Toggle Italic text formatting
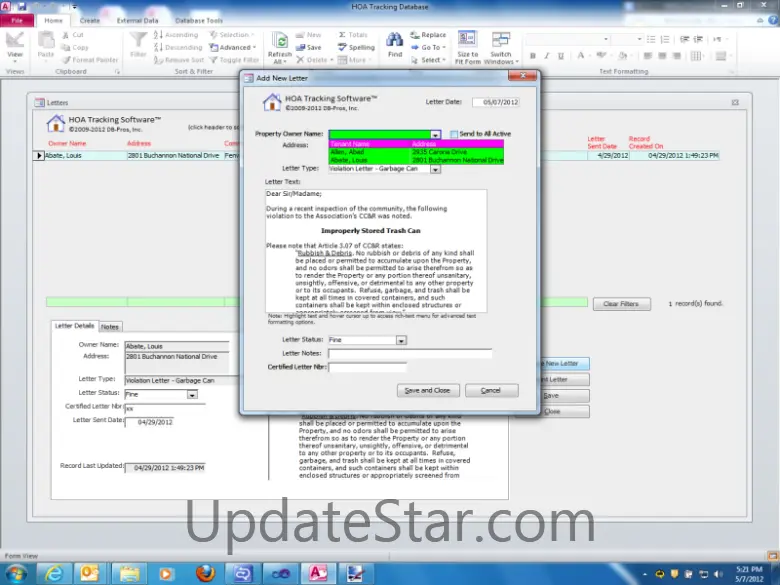780x585 pixels. 547,56
